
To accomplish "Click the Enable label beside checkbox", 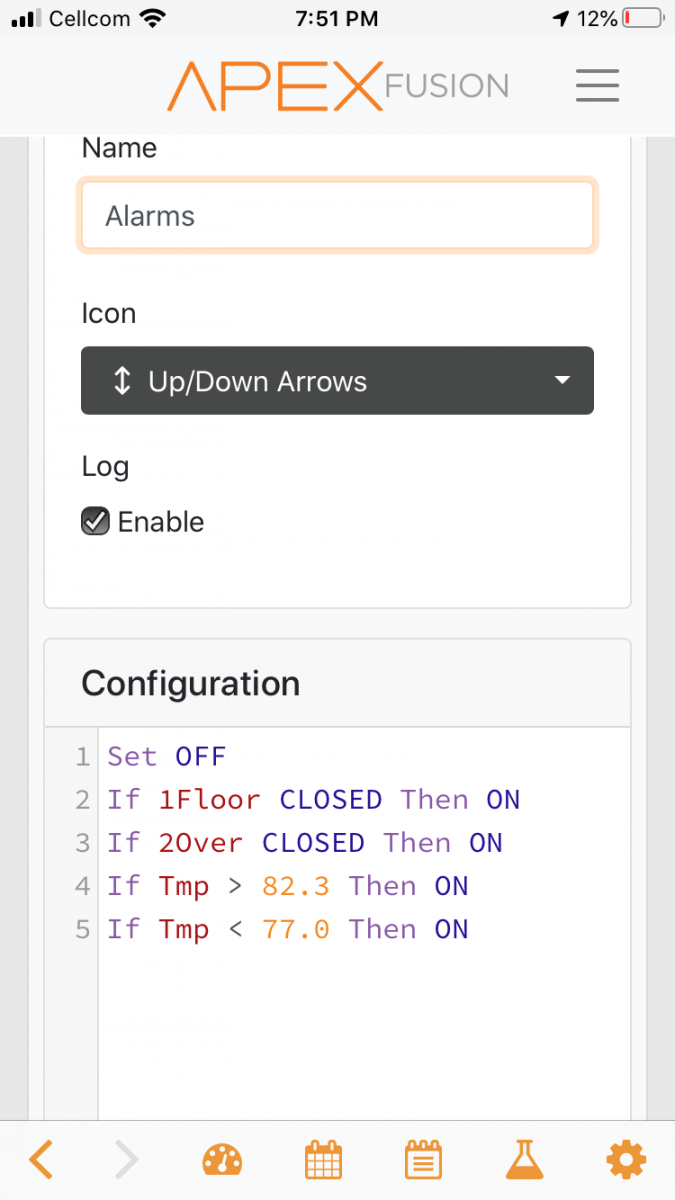I will [x=161, y=522].
